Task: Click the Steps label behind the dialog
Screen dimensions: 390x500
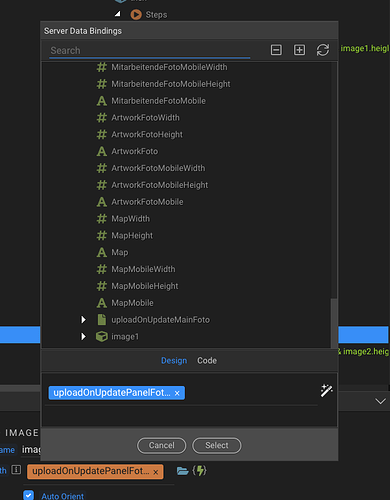Action: click(x=156, y=15)
